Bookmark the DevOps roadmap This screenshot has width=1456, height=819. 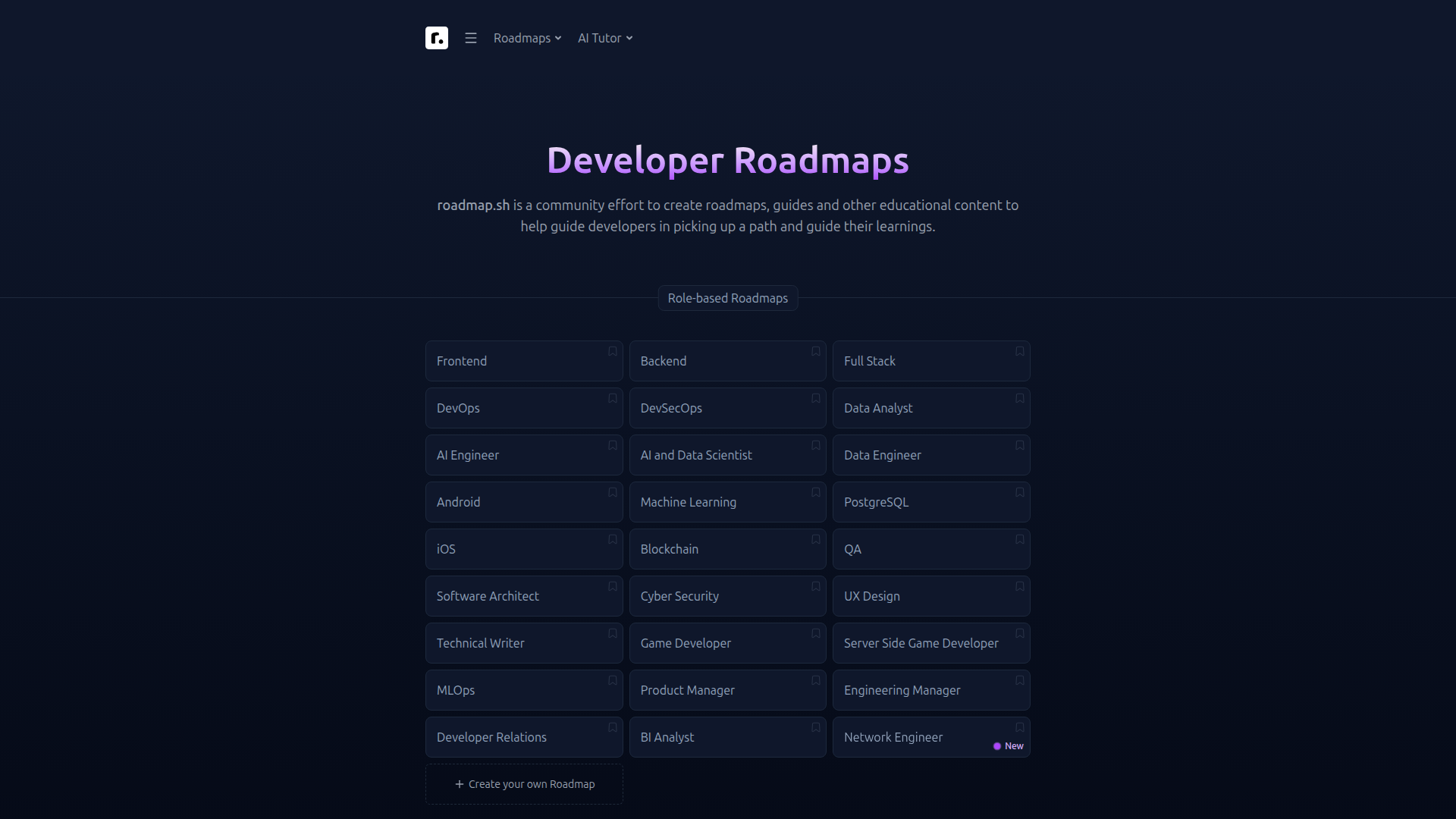click(613, 398)
